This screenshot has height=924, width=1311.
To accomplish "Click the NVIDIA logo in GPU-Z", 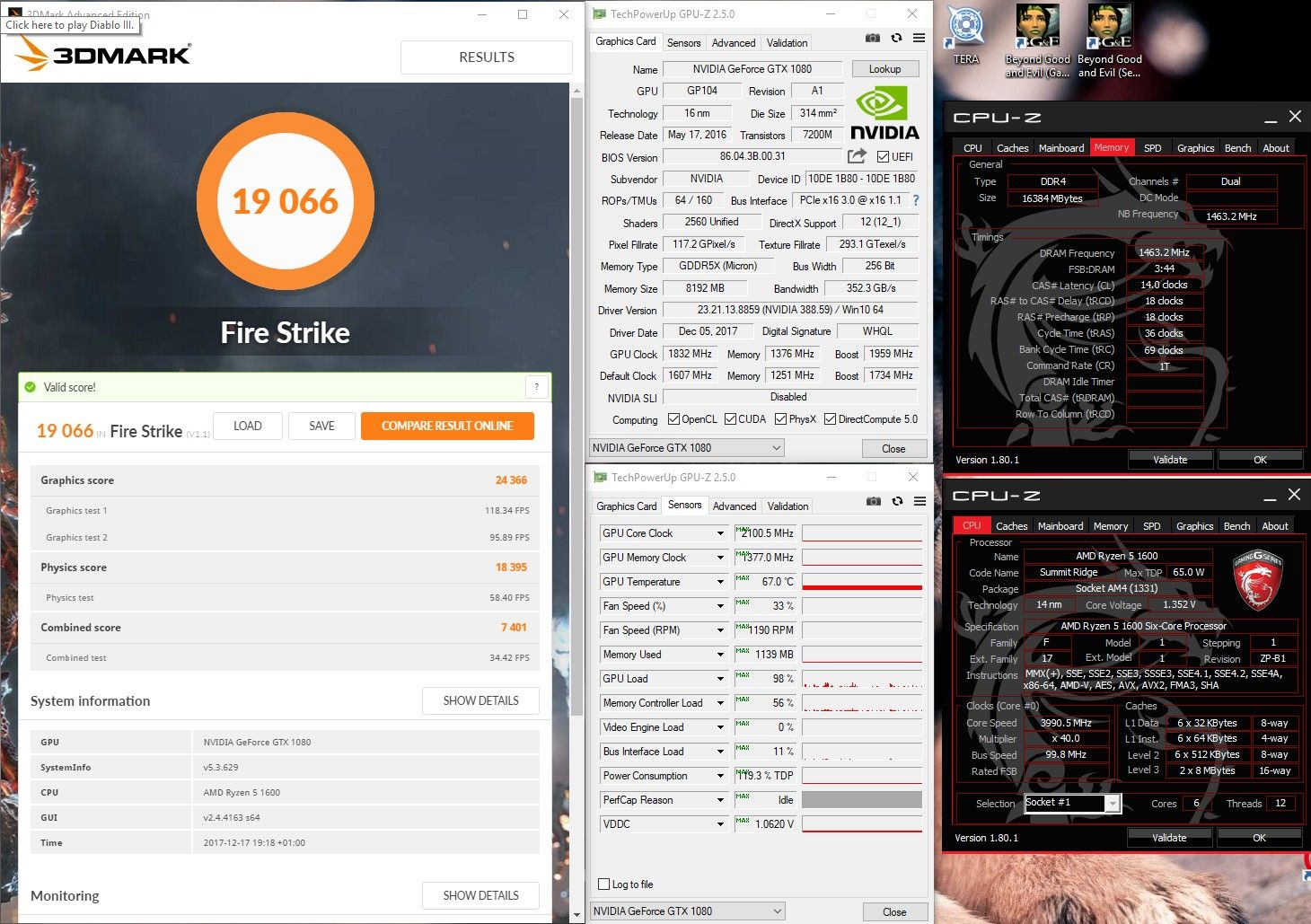I will coord(884,113).
